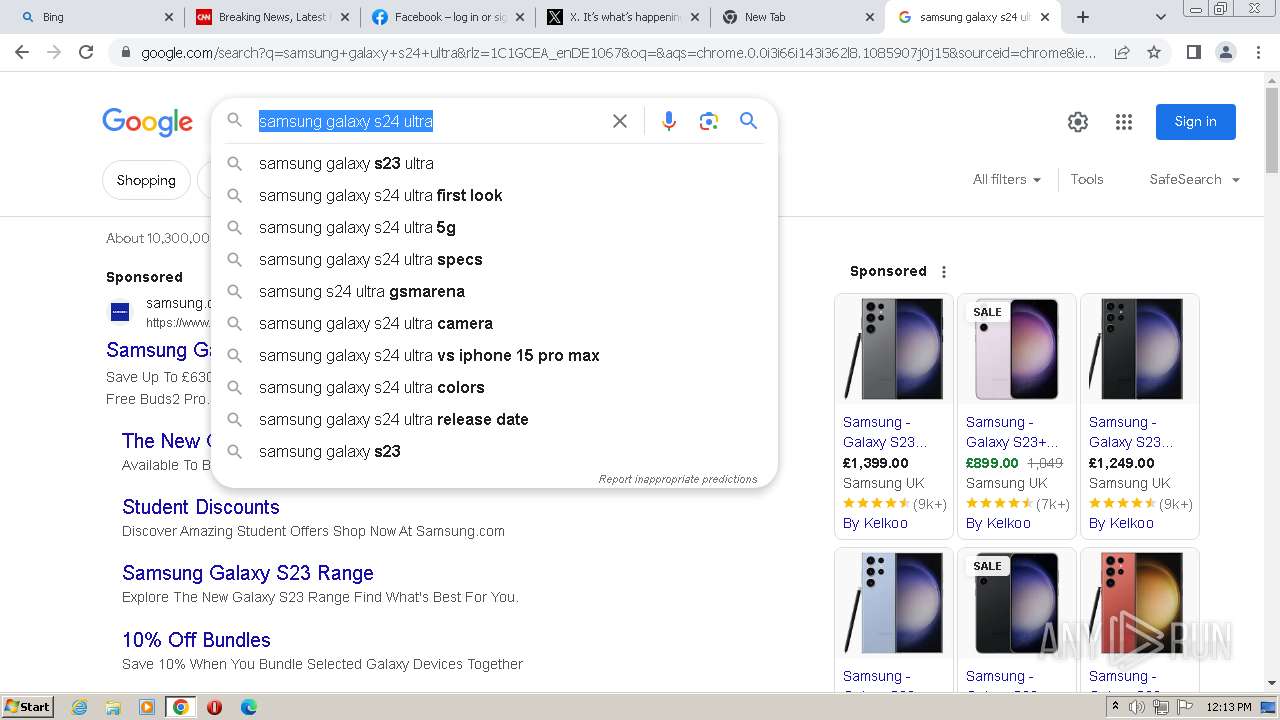
Task: Choose suggestion s24 ultra 5g
Action: (494, 227)
